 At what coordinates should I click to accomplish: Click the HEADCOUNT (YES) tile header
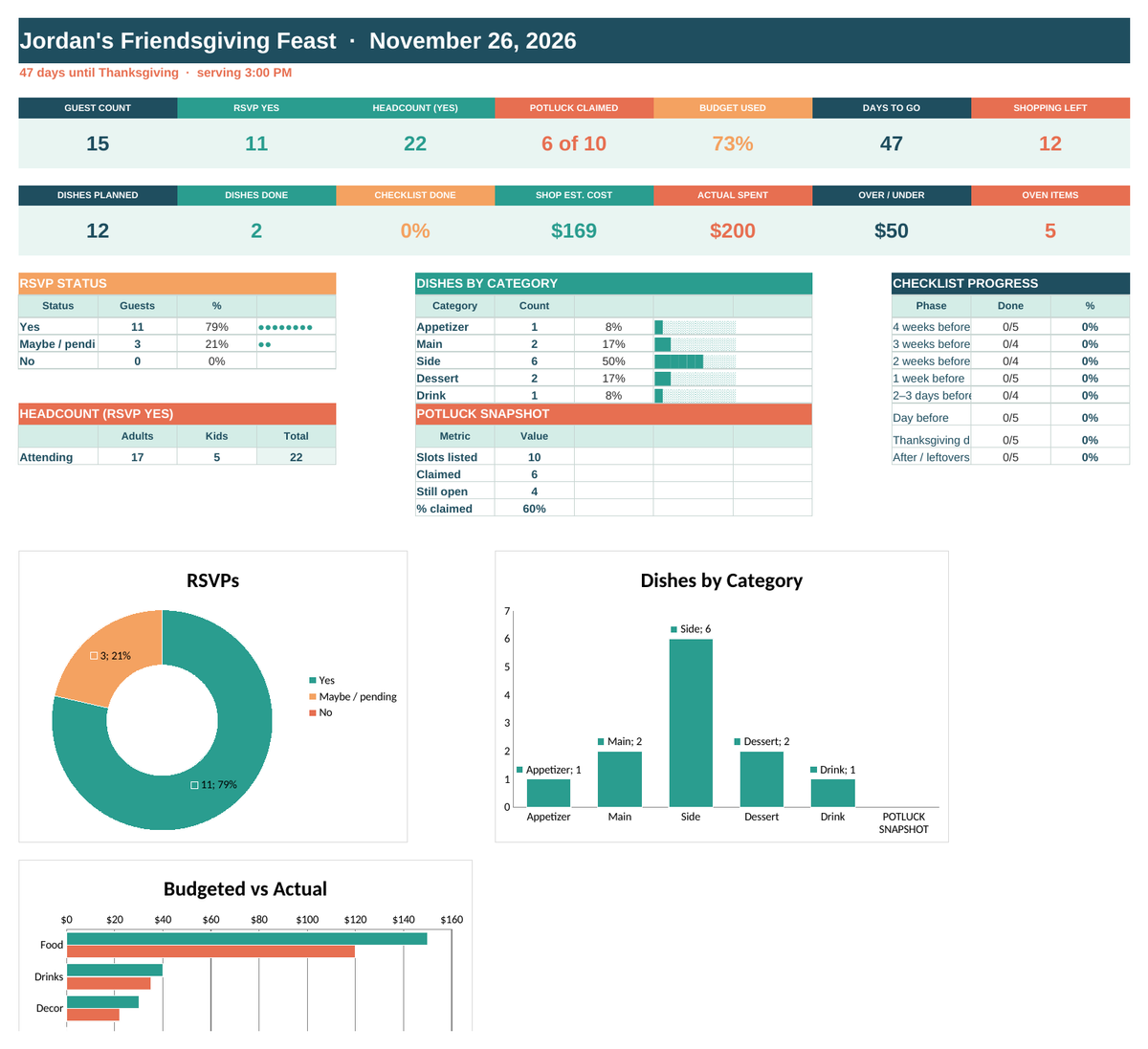pyautogui.click(x=415, y=108)
